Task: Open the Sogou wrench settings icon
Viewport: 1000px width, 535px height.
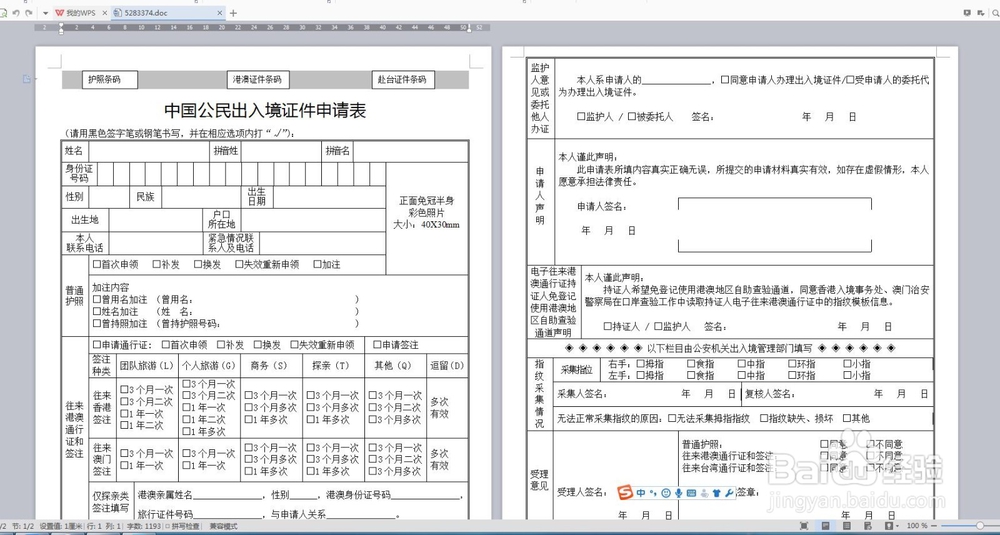Action: click(x=730, y=492)
